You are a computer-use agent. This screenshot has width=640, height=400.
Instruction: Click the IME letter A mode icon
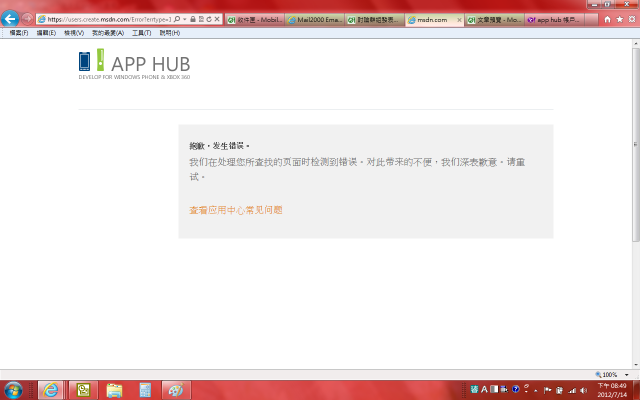click(484, 389)
